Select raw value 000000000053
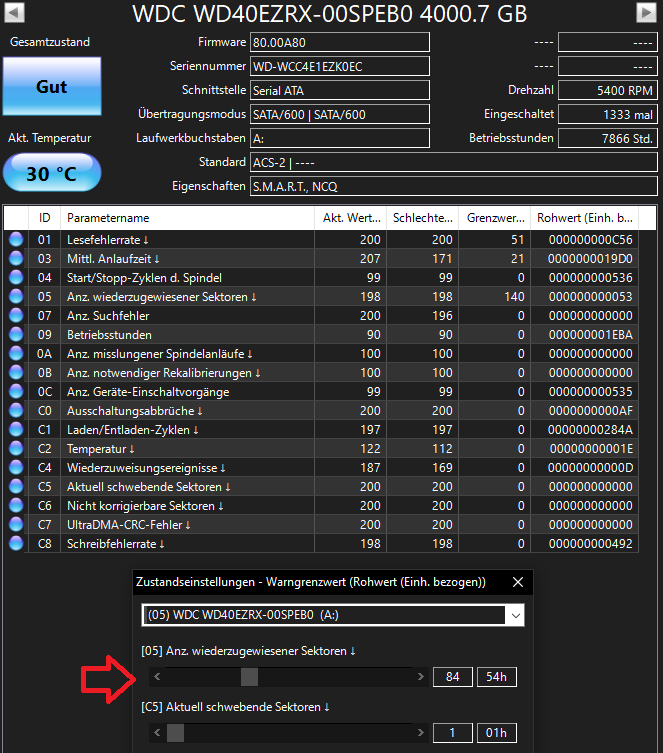The image size is (663, 753). click(x=591, y=297)
